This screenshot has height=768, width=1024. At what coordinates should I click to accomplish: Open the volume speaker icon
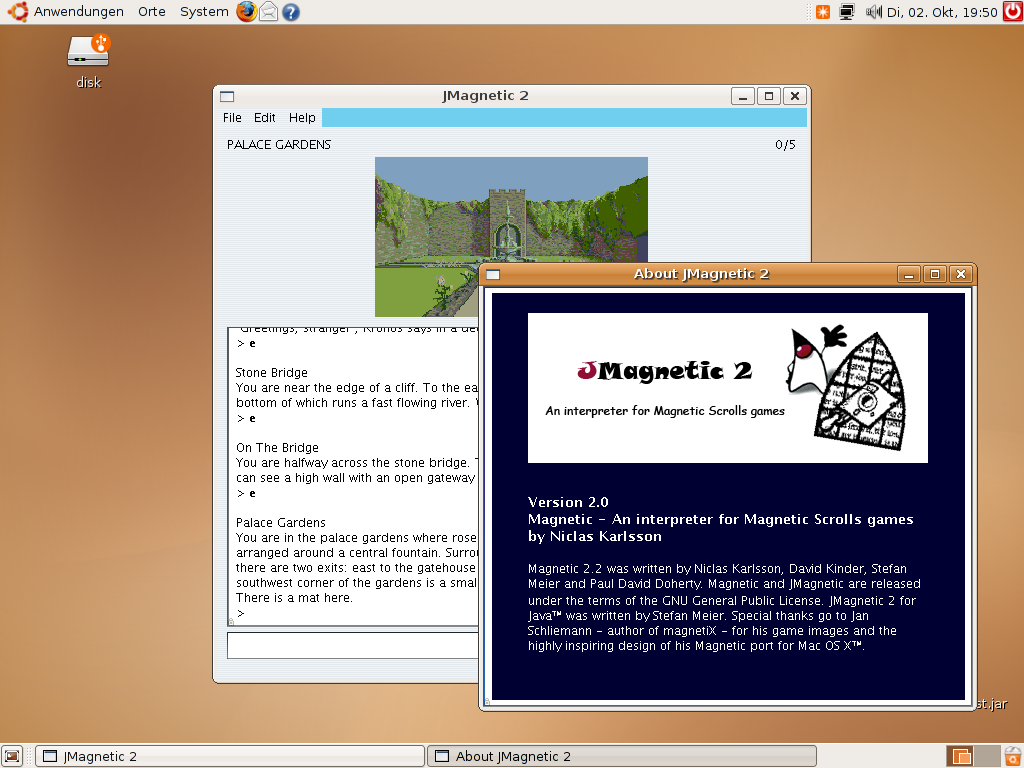(873, 12)
